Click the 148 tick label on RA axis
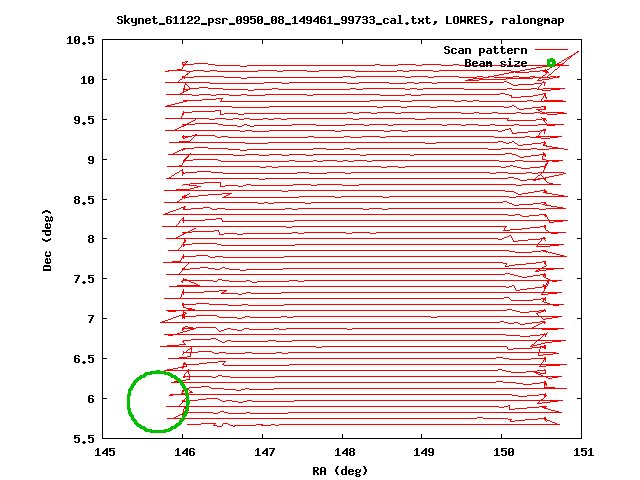This screenshot has width=640, height=480. click(x=344, y=453)
